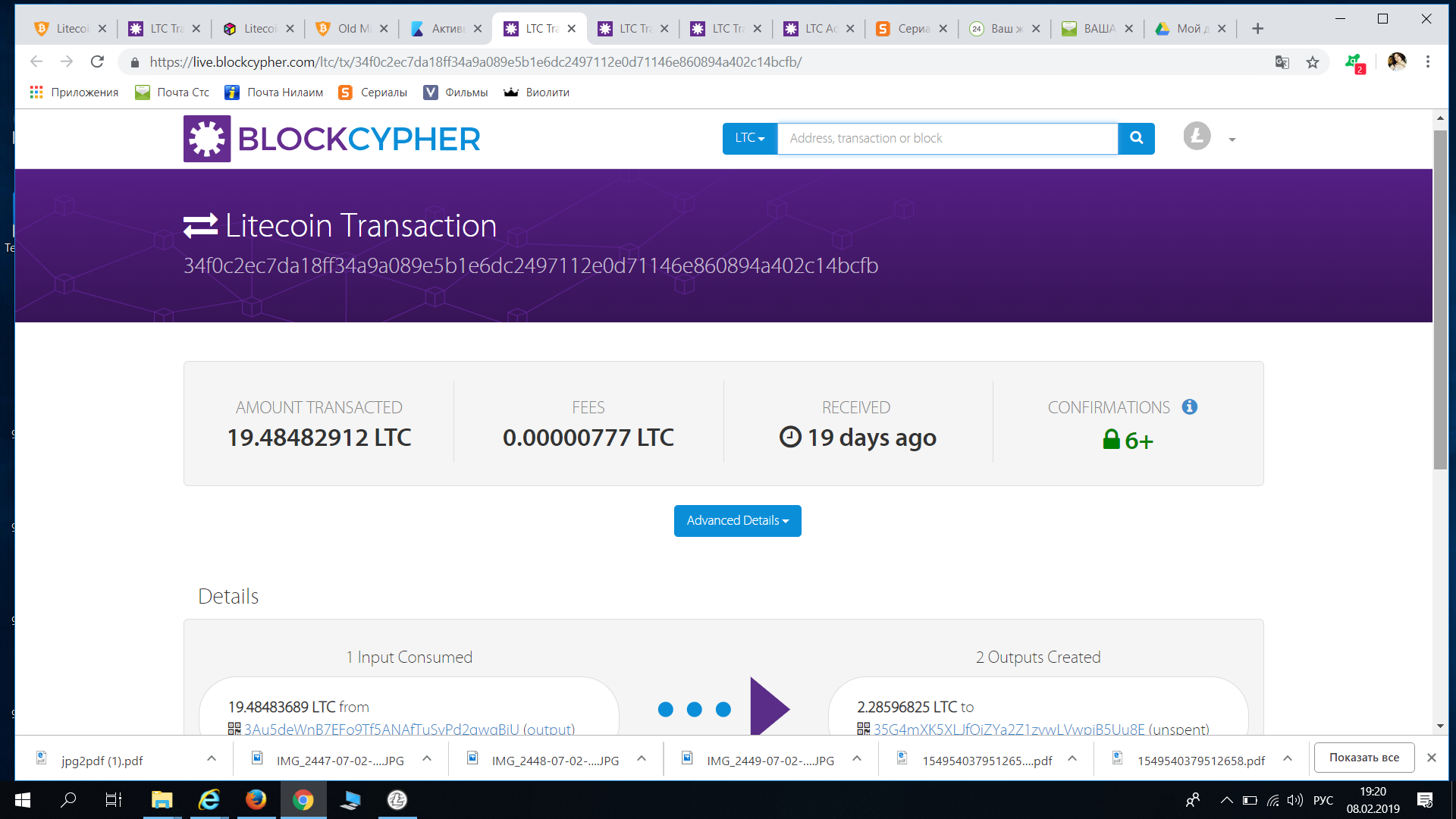1456x819 pixels.
Task: Click the transaction hash text 34f0c2ec7da18ff3...
Action: [x=531, y=265]
